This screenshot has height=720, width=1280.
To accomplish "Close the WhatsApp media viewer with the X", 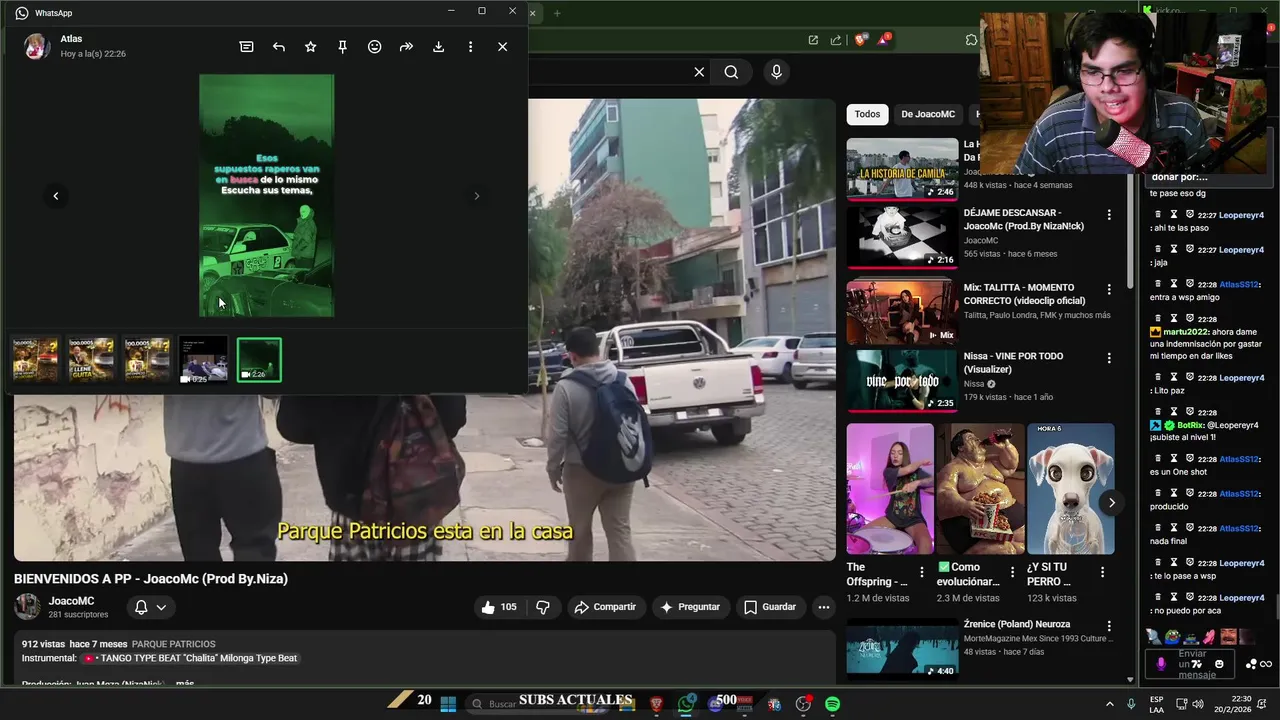I will click(x=502, y=47).
